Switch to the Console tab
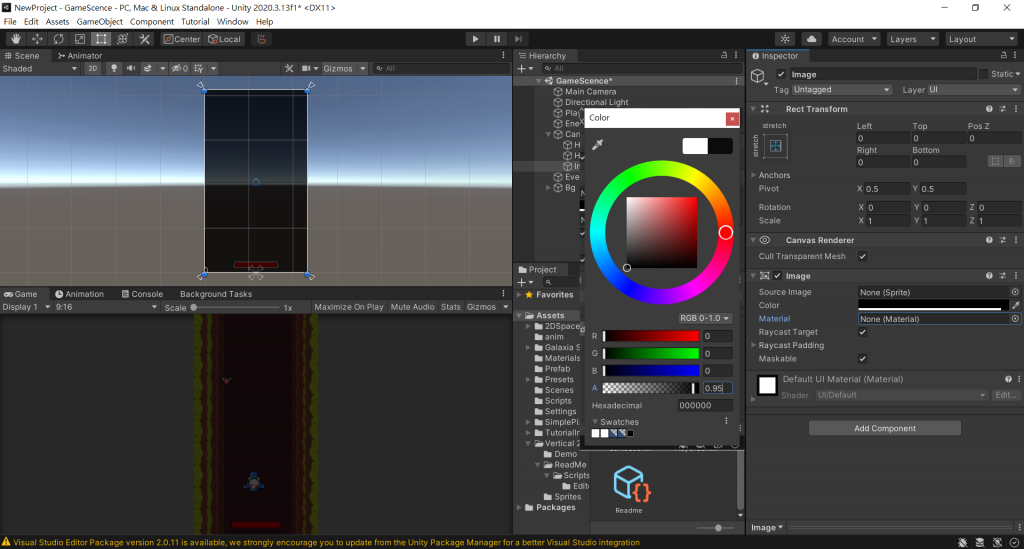The width and height of the screenshot is (1024, 549). (x=142, y=294)
